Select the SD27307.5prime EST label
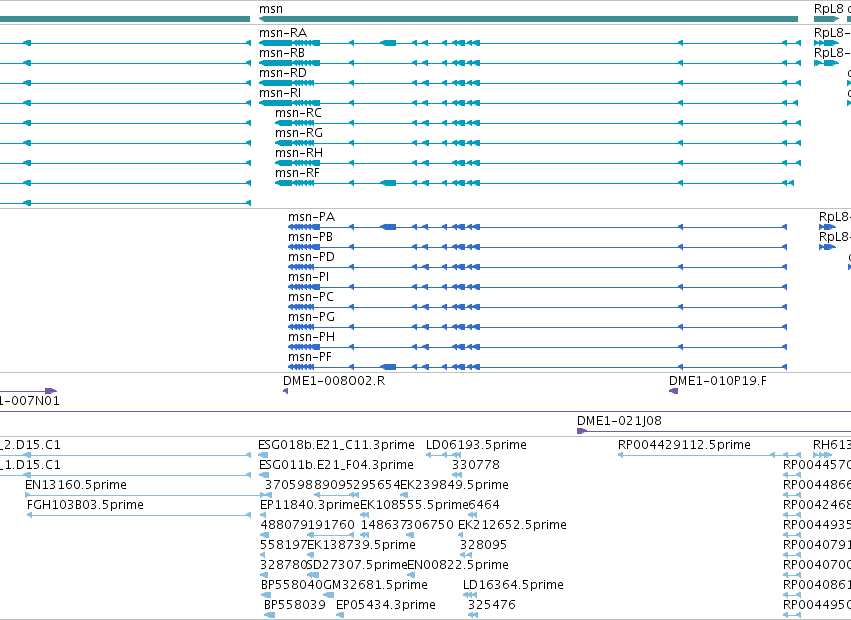Screen dimensions: 851x620 pos(357,565)
